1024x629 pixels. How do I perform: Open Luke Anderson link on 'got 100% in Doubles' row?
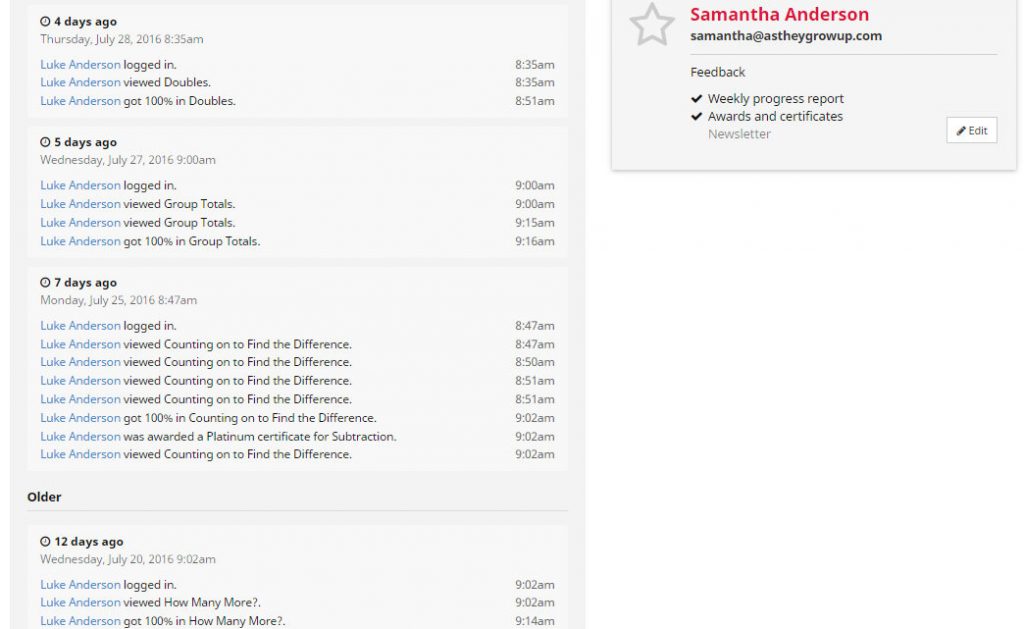(x=80, y=101)
